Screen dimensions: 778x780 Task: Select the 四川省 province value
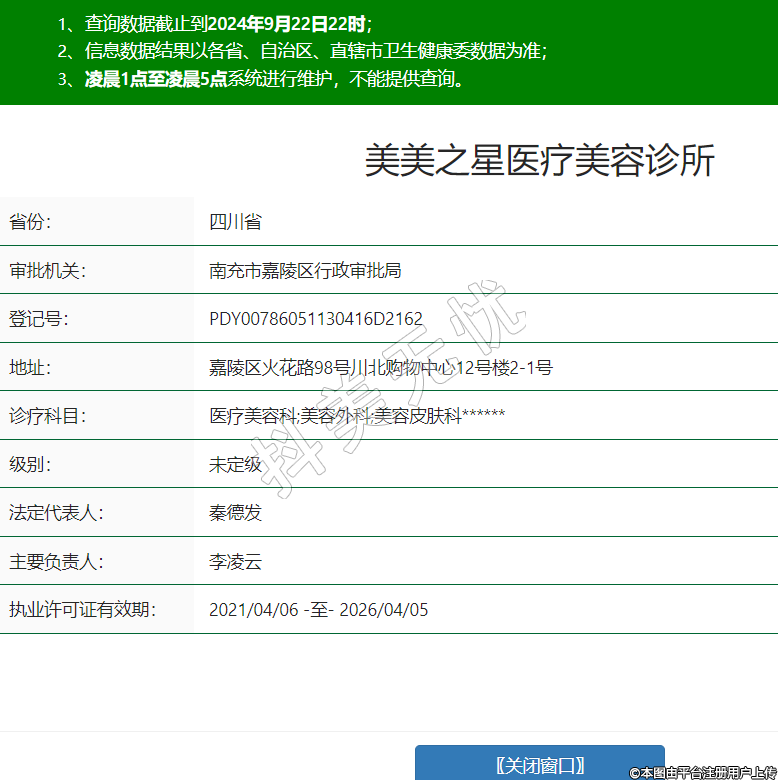click(235, 222)
